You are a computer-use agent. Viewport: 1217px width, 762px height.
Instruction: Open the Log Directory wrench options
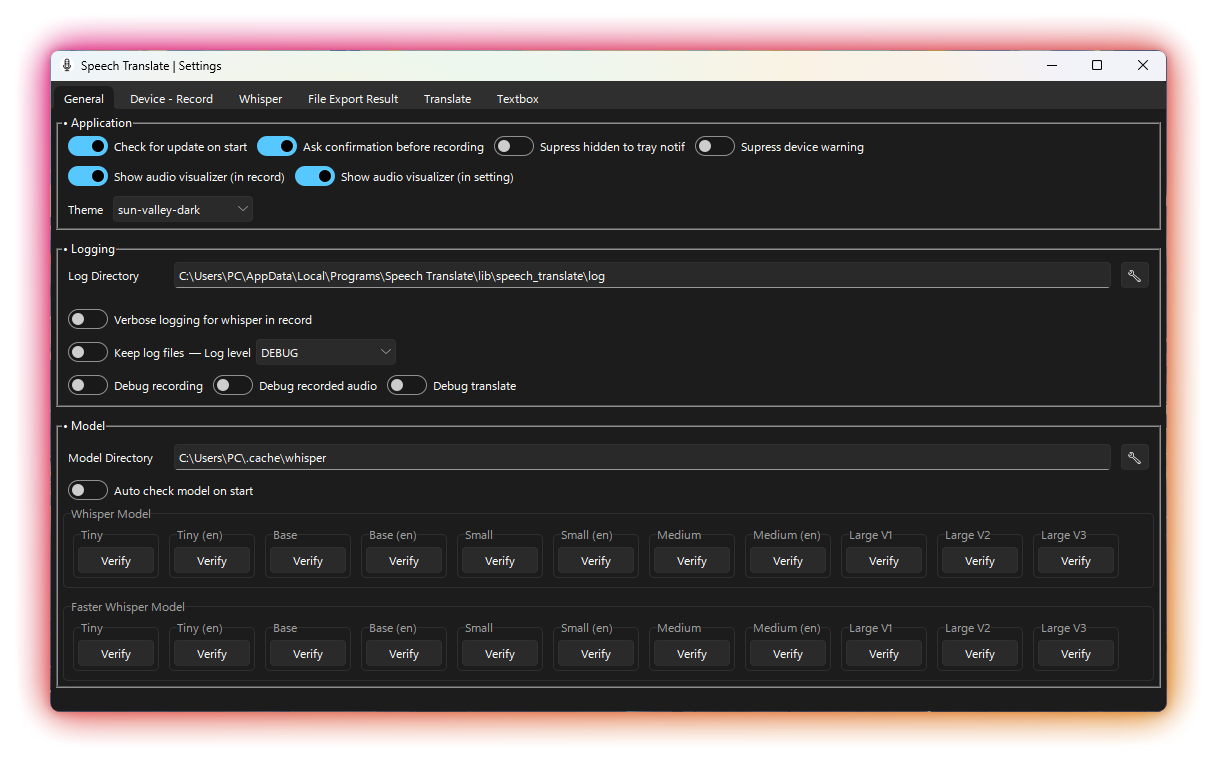1134,275
